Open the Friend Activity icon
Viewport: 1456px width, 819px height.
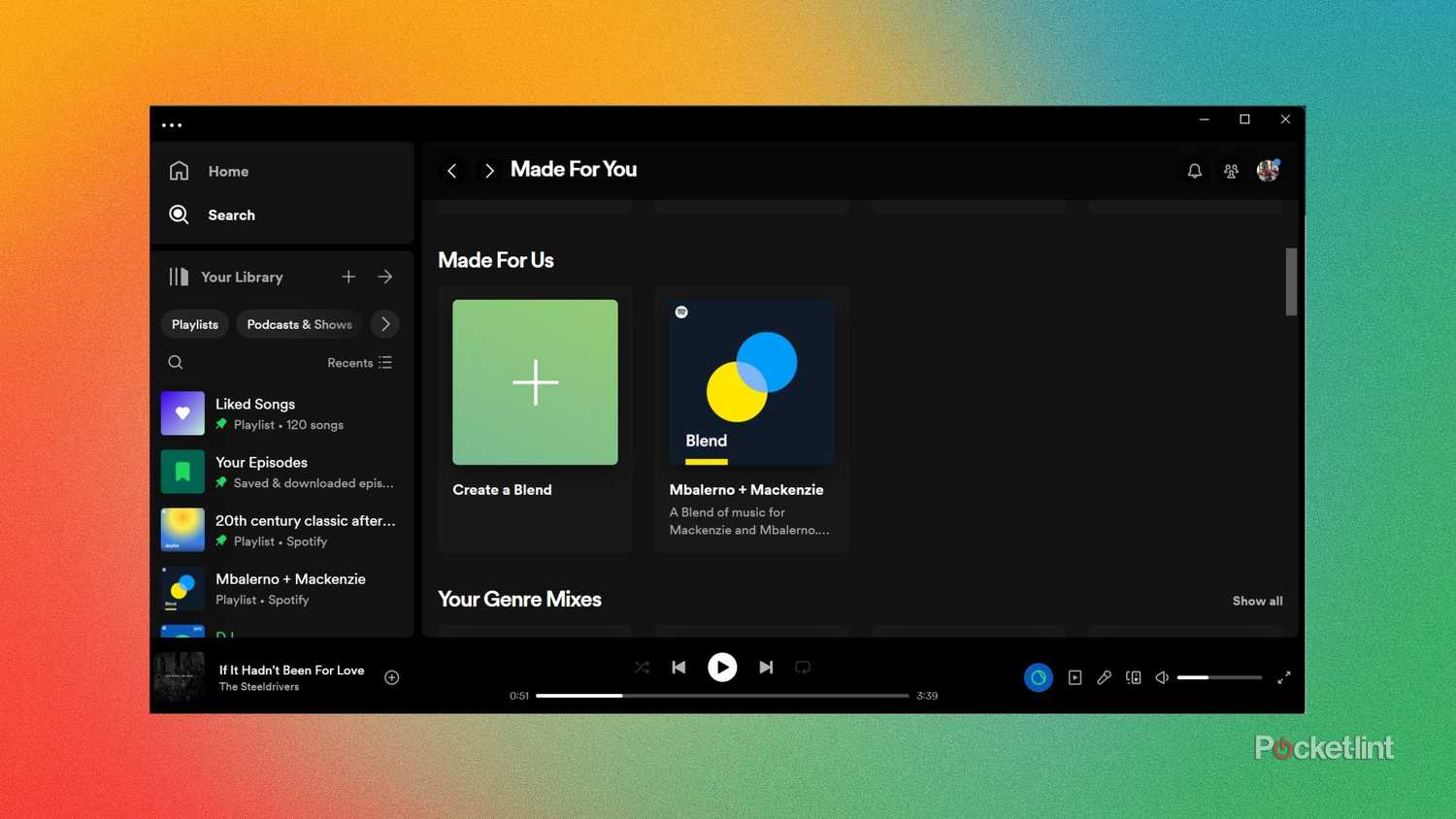(x=1231, y=171)
